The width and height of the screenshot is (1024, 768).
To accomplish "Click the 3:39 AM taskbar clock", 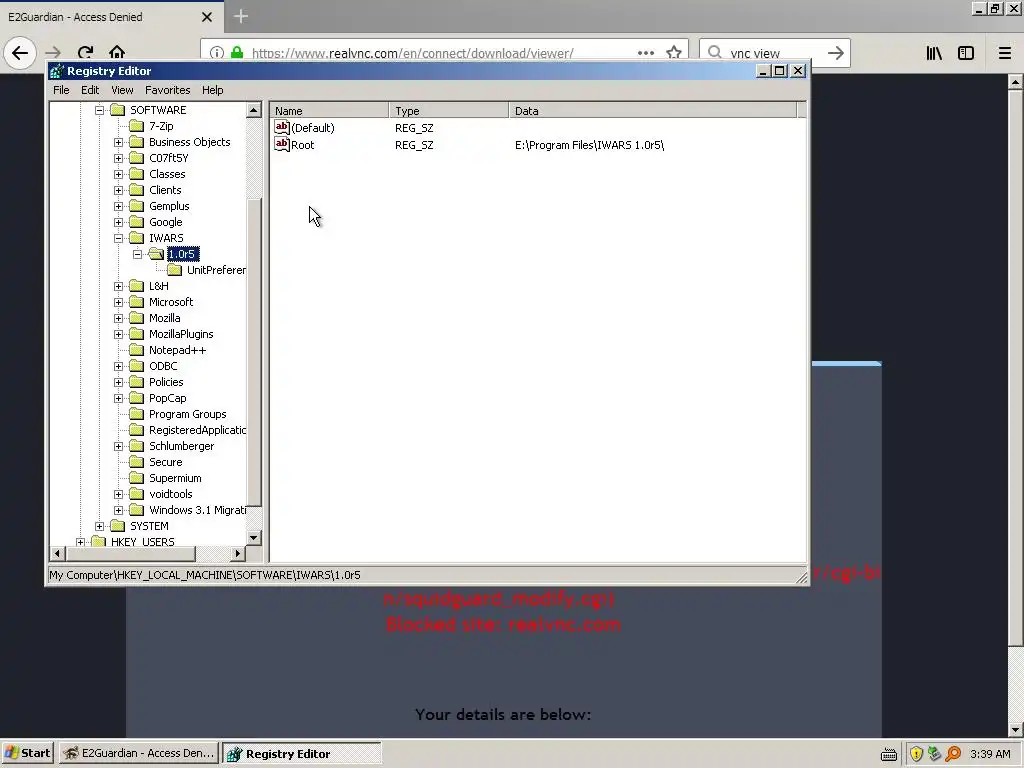I will [x=990, y=754].
